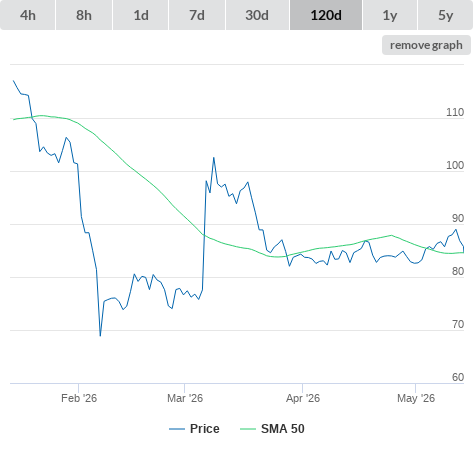Click the 110 y-axis value label
The width and height of the screenshot is (474, 455).
click(x=455, y=112)
